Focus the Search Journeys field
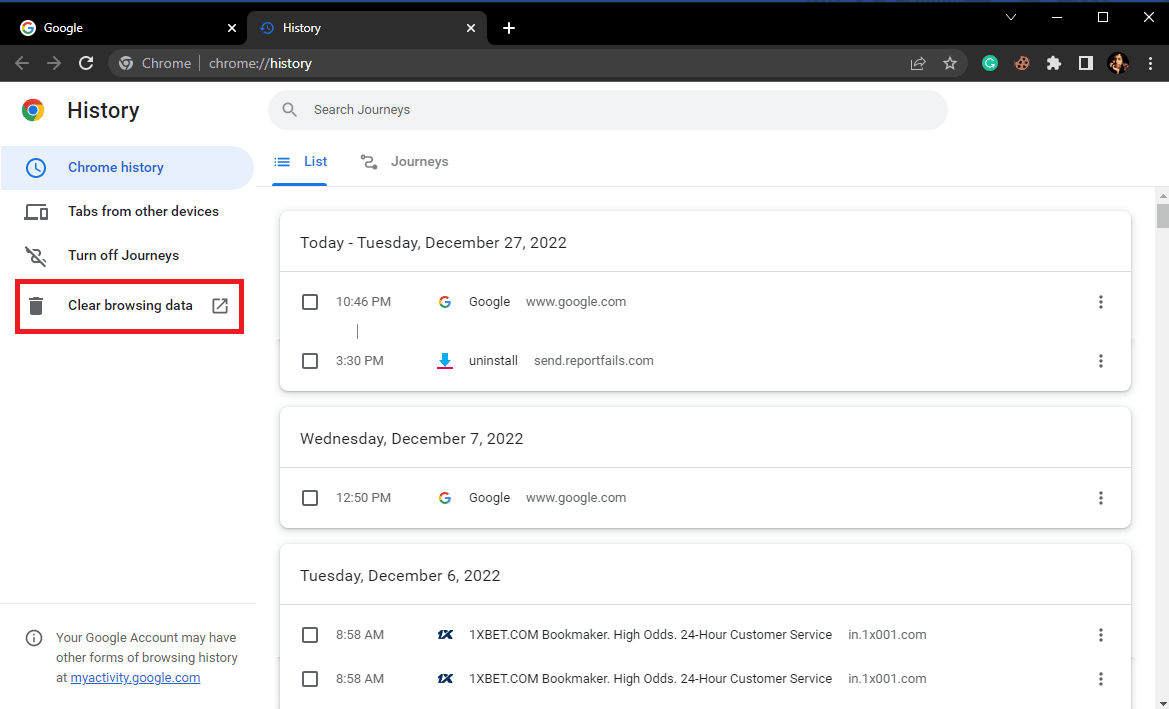This screenshot has height=709, width=1169. [x=608, y=110]
